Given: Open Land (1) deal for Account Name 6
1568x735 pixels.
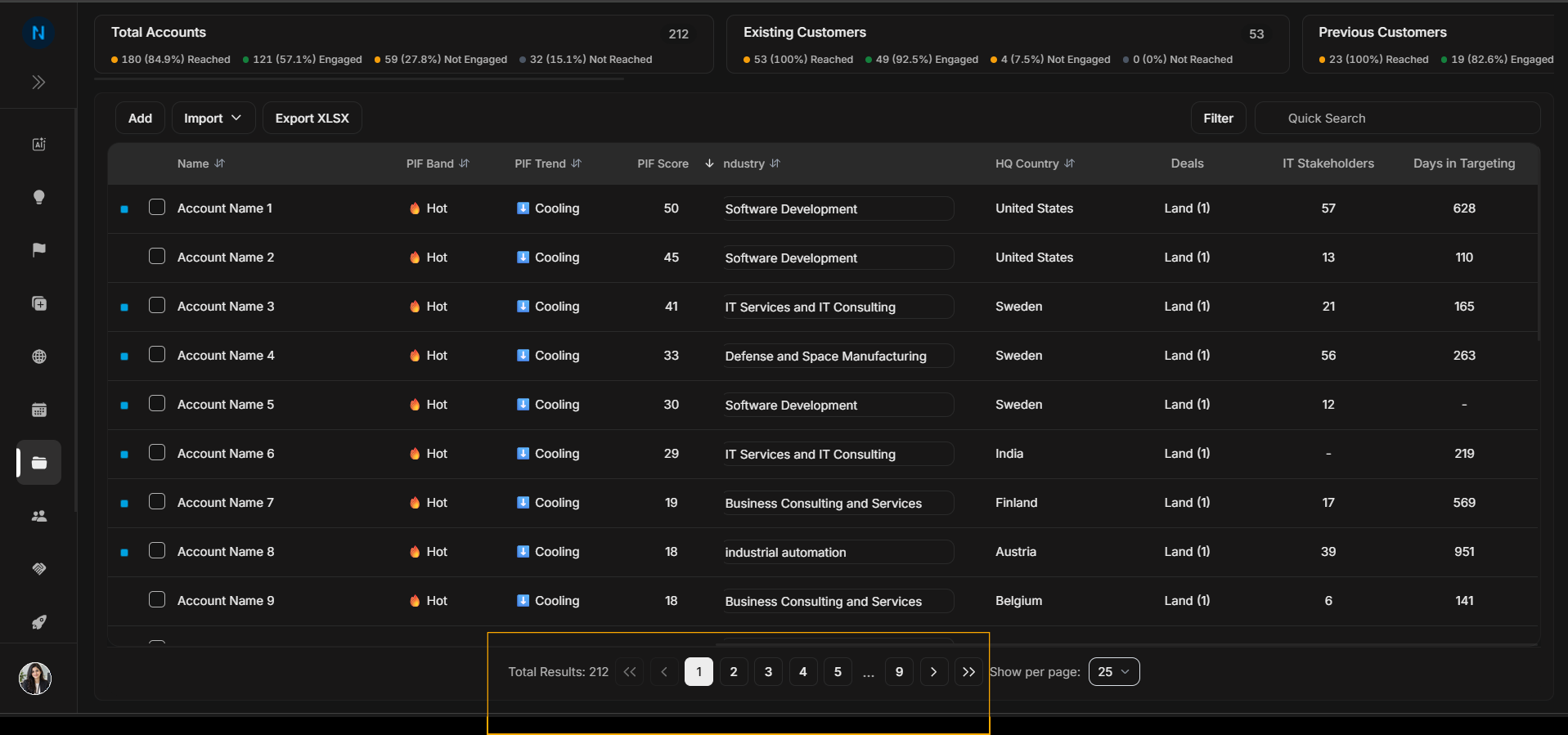Looking at the screenshot, I should click(1187, 454).
